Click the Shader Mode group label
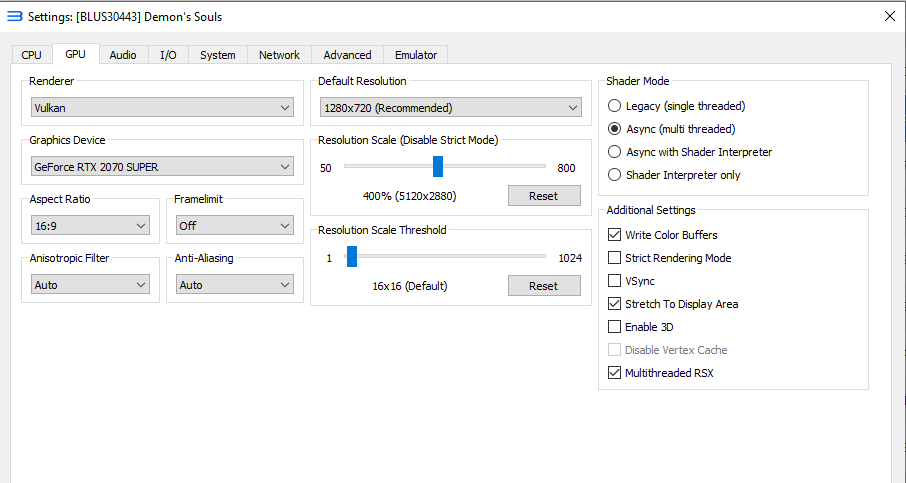906x483 pixels. 637,81
